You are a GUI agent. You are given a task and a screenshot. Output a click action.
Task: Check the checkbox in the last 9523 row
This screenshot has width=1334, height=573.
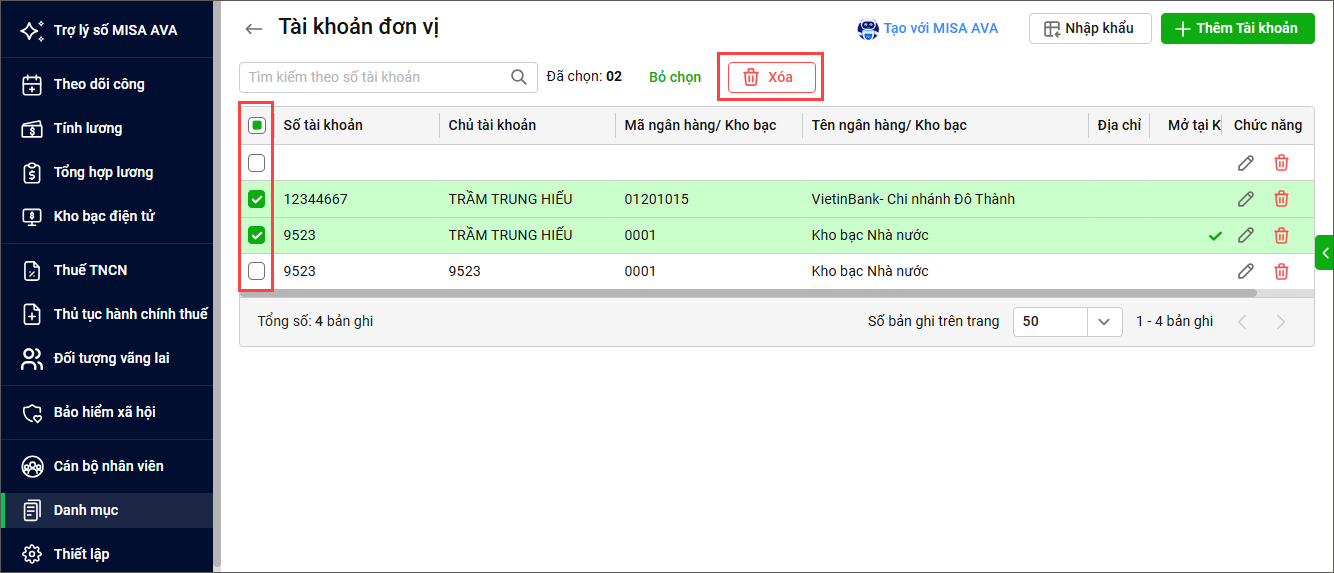click(x=257, y=271)
